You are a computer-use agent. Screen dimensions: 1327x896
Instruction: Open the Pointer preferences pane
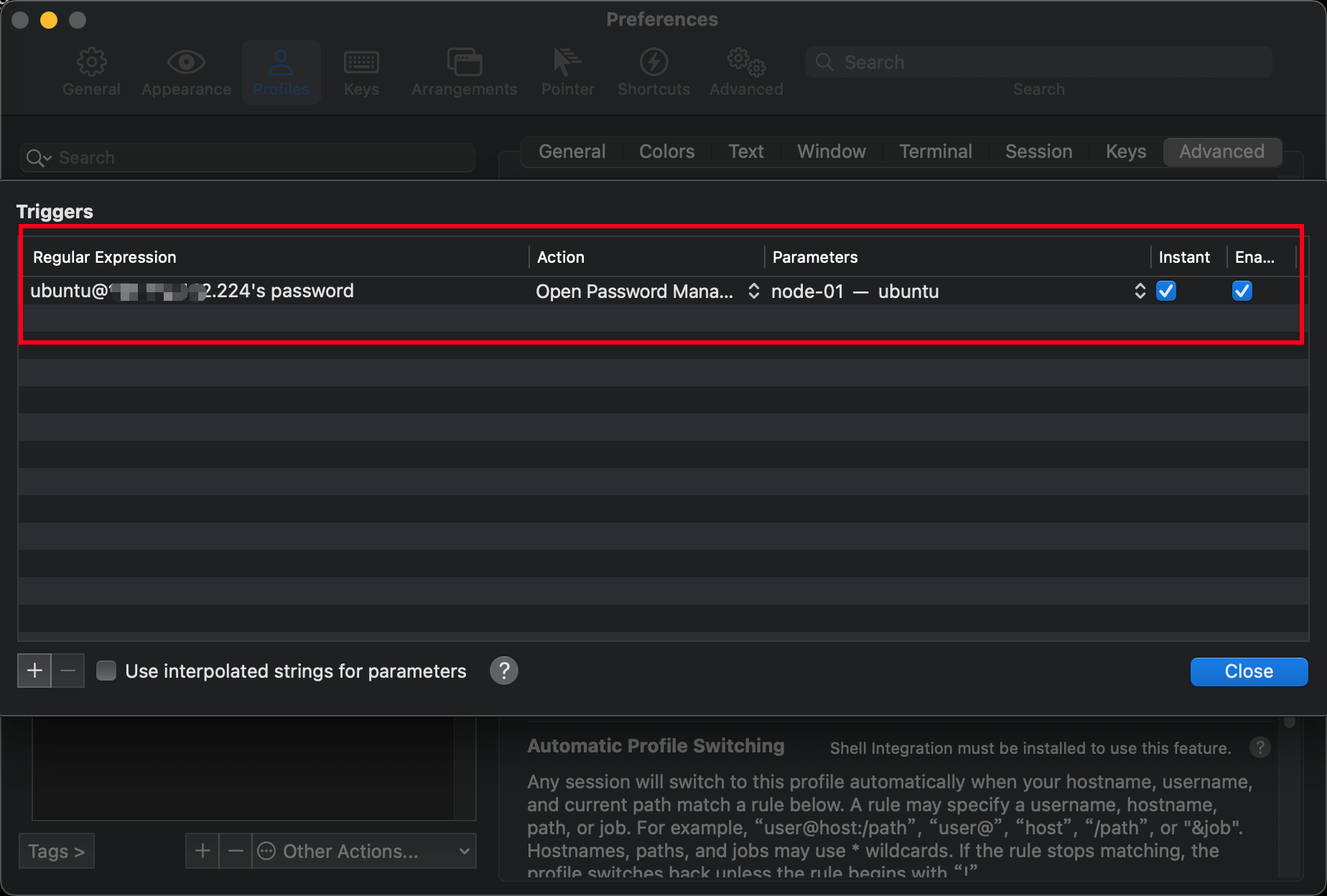point(567,72)
